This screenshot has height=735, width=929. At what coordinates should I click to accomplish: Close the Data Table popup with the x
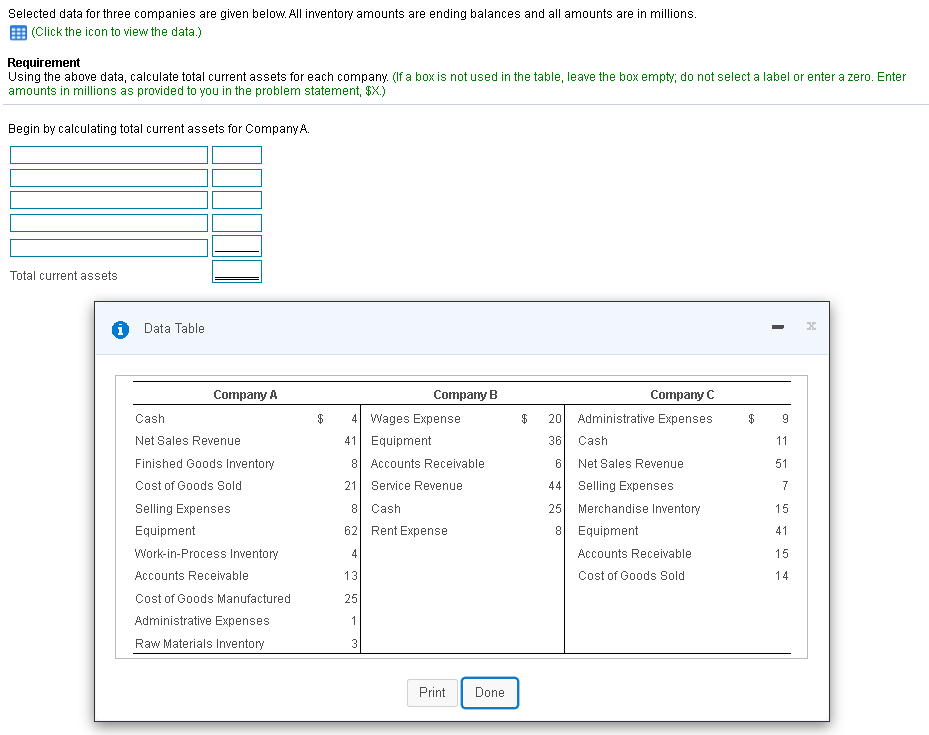pos(810,327)
